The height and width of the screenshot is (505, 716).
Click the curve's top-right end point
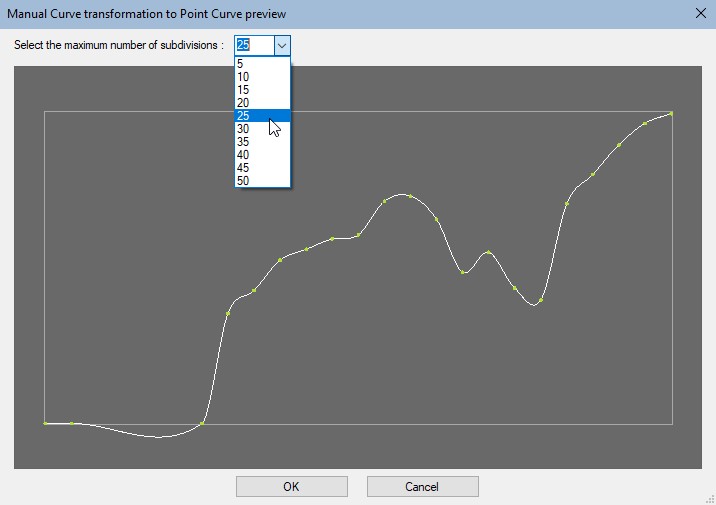coord(671,113)
